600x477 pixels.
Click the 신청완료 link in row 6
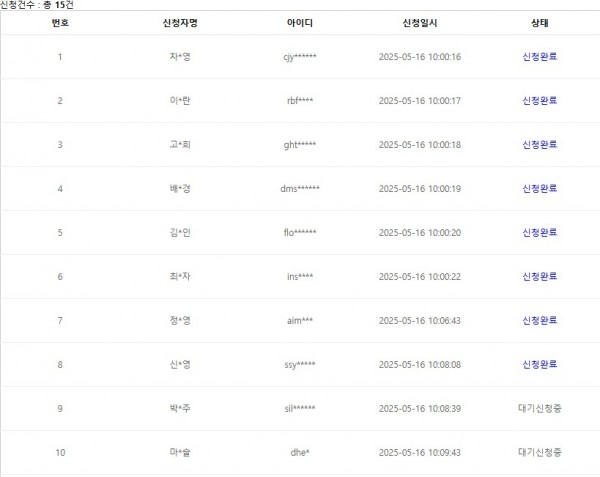point(540,277)
